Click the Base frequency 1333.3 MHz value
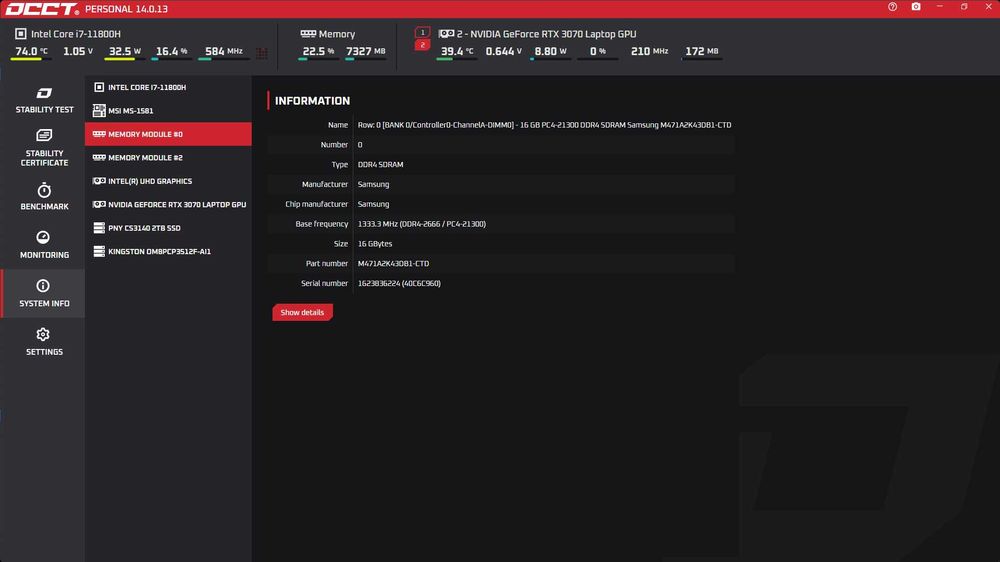 point(422,224)
